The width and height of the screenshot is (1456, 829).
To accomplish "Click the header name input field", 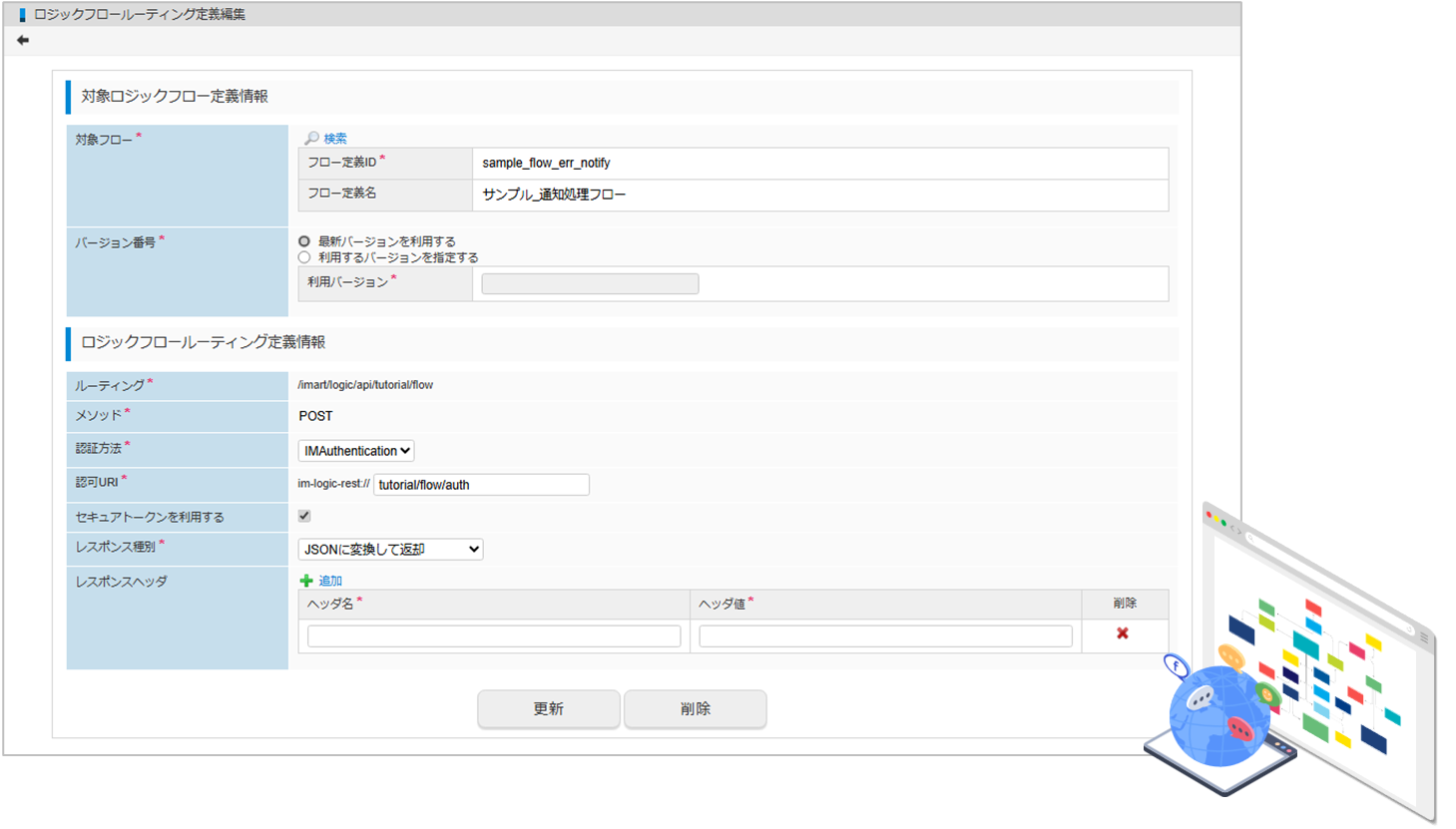I will pyautogui.click(x=494, y=635).
